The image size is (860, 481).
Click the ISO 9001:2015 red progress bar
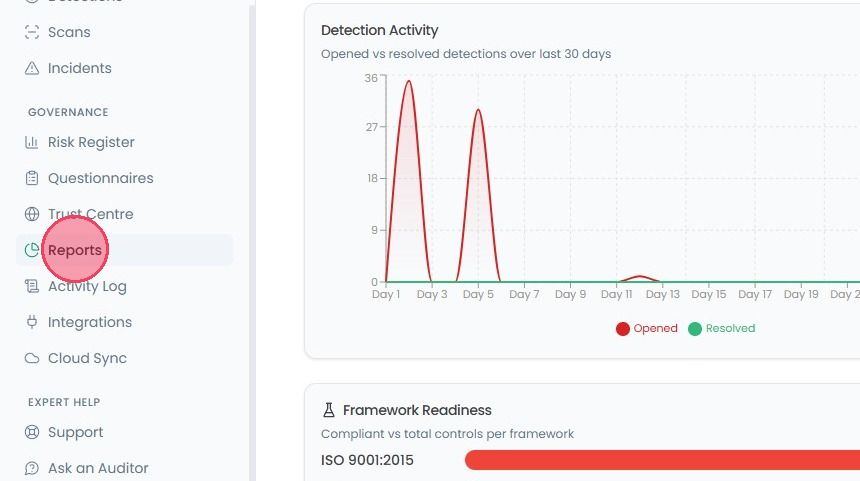[662, 460]
